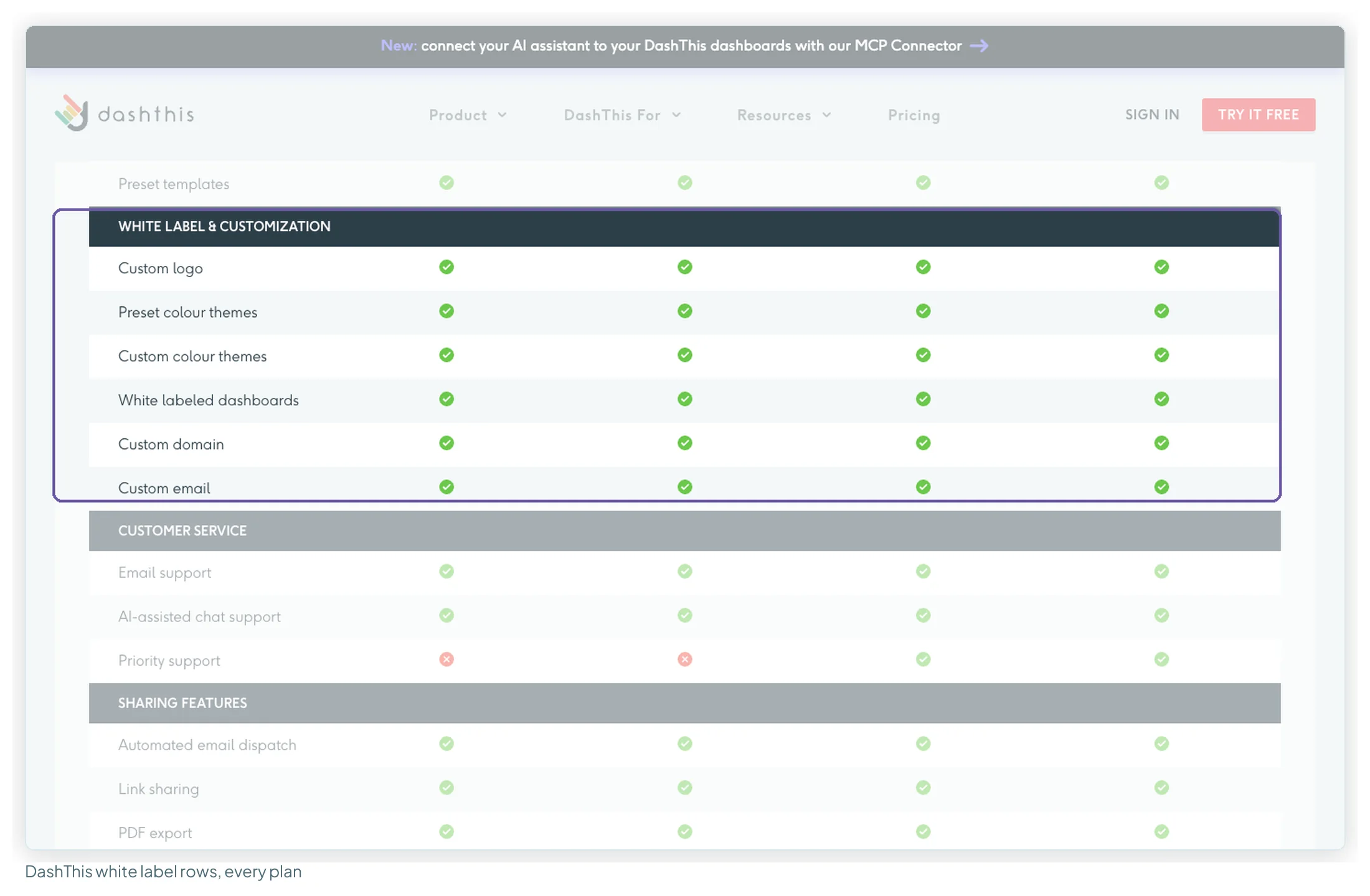
Task: Click the arrow icon in the MCP Connector banner
Action: [979, 46]
